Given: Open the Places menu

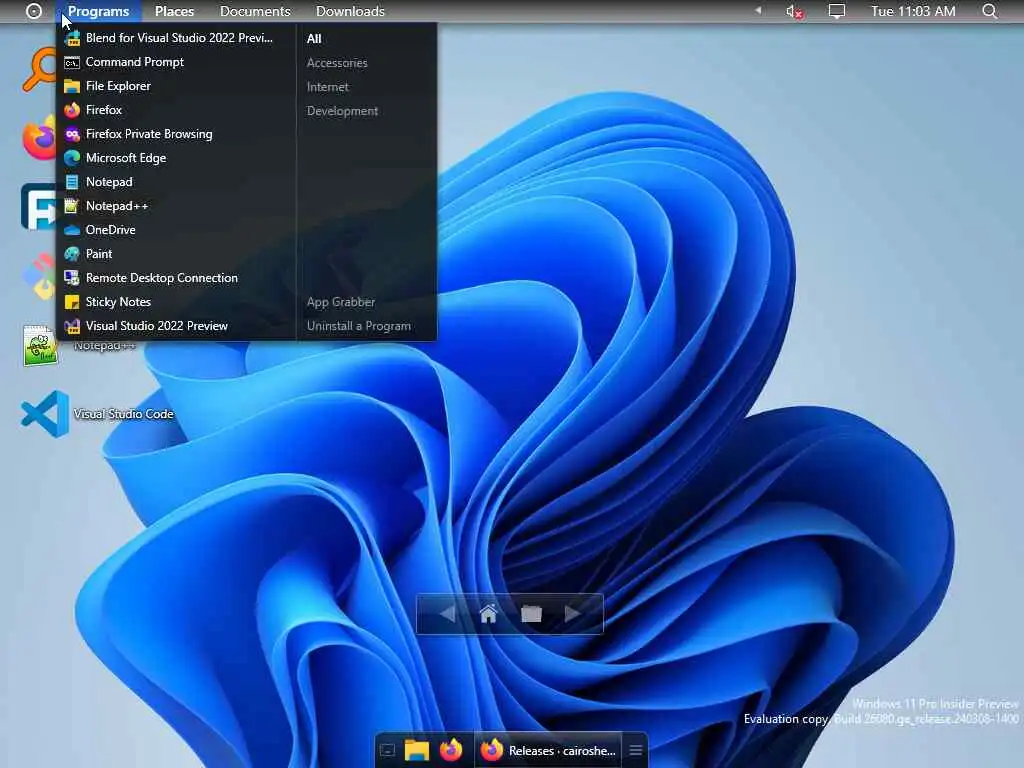Looking at the screenshot, I should (174, 11).
